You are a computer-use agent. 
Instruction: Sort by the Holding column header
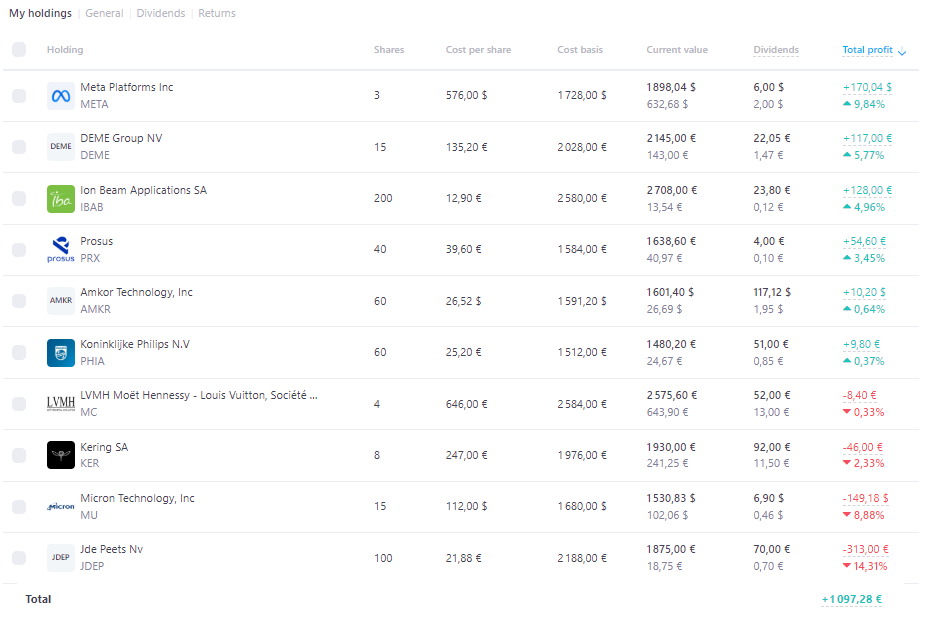[x=65, y=50]
